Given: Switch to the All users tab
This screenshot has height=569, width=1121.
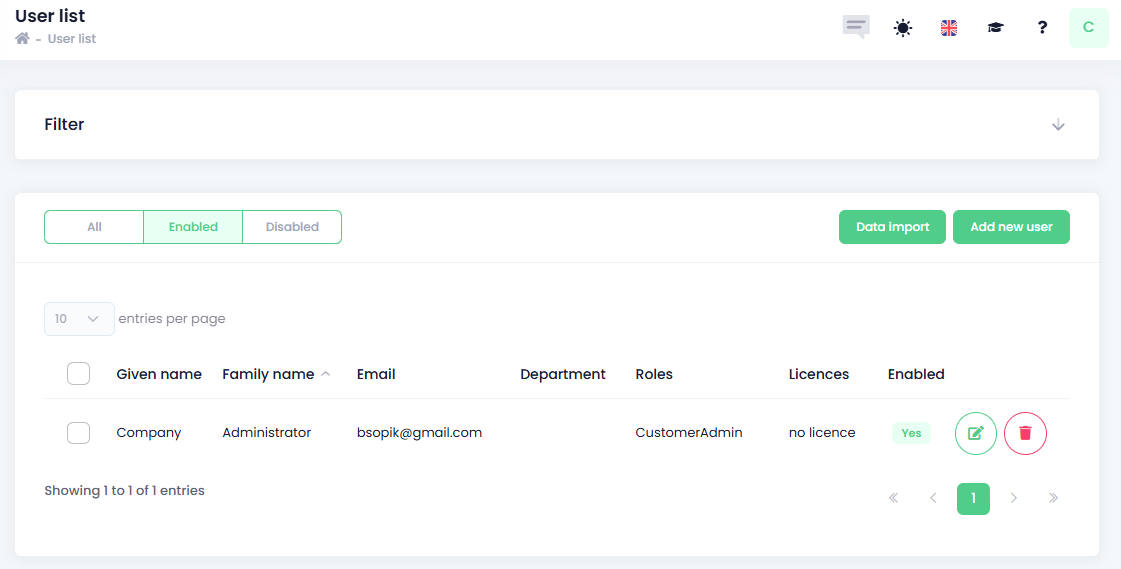Looking at the screenshot, I should [94, 227].
